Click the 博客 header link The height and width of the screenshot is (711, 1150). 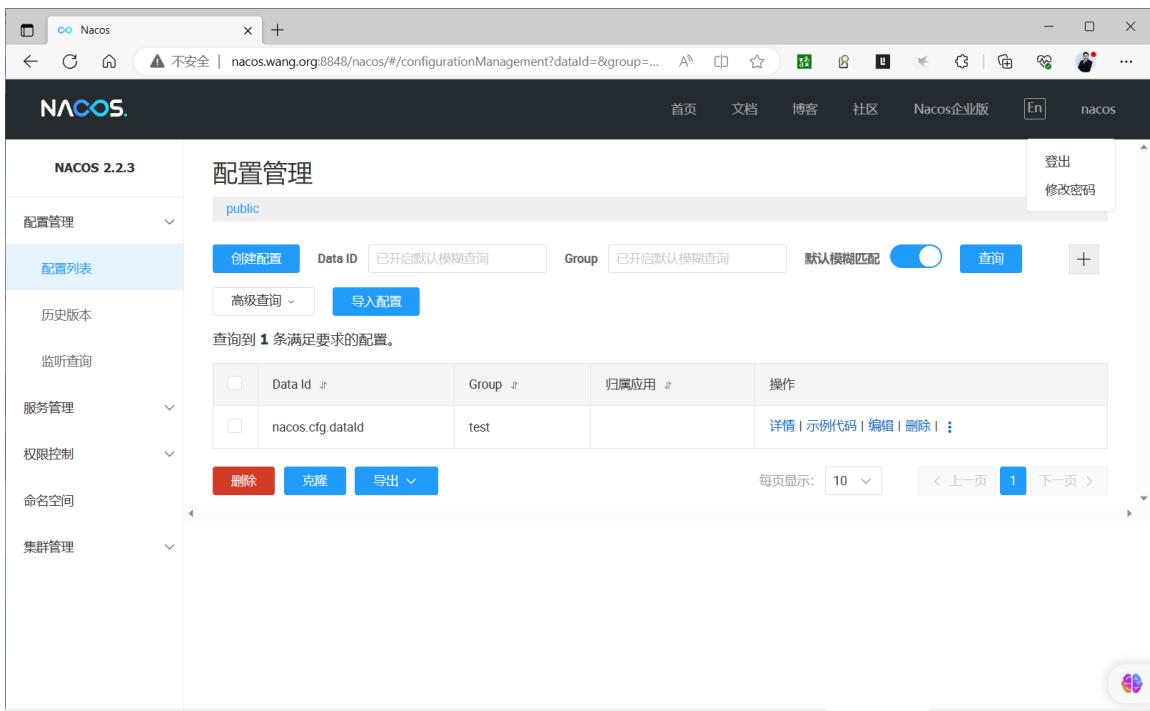pyautogui.click(x=805, y=109)
